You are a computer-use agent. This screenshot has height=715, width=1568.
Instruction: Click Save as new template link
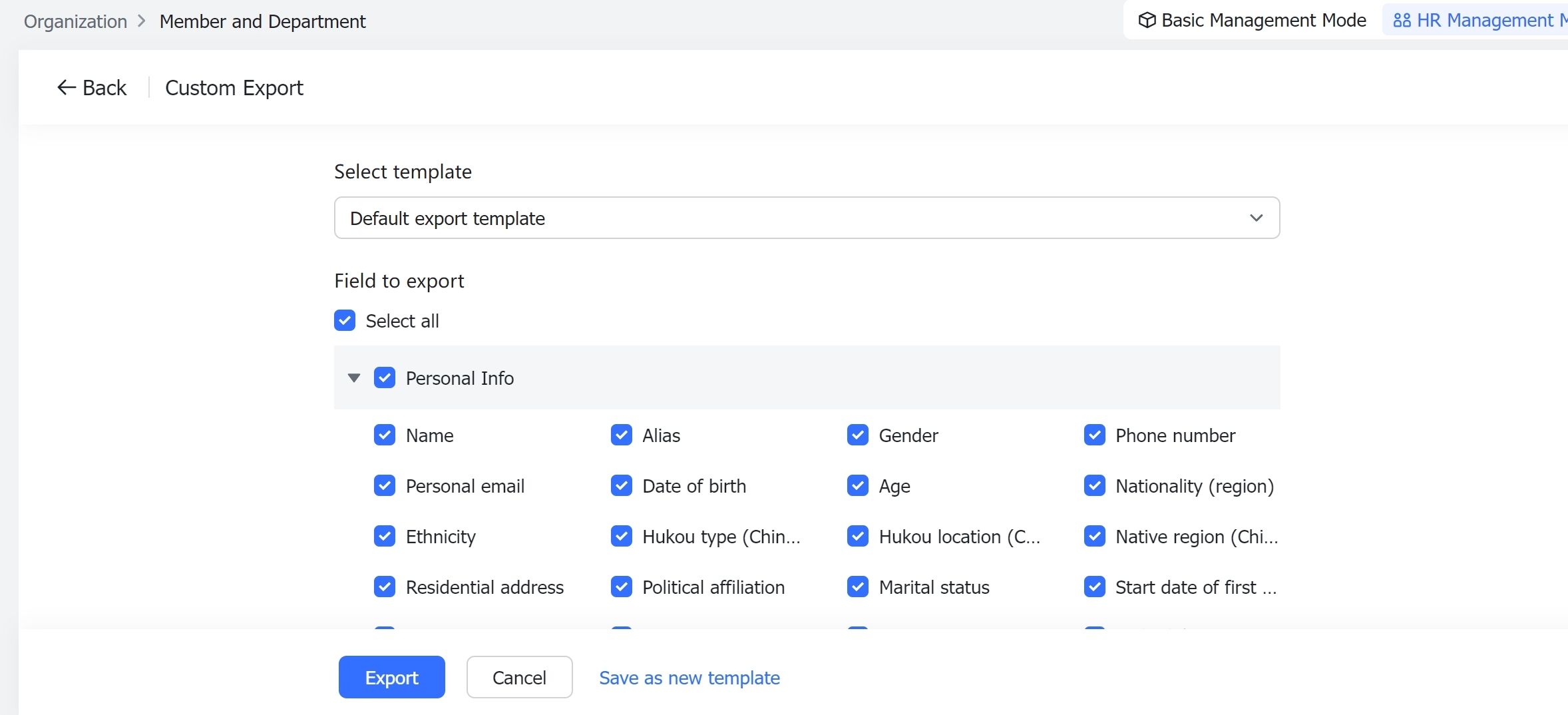689,678
